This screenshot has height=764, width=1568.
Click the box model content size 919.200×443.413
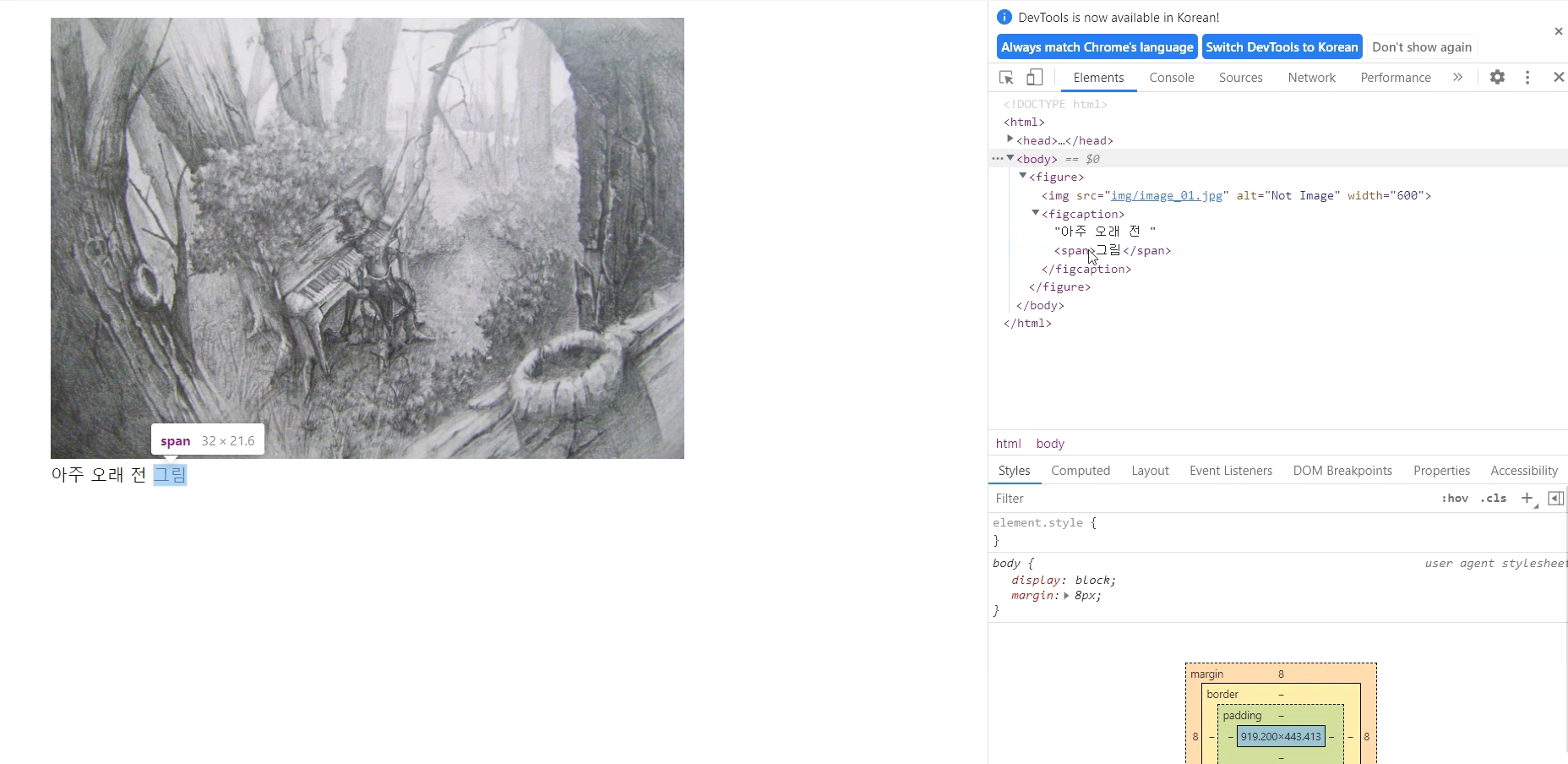coord(1281,737)
